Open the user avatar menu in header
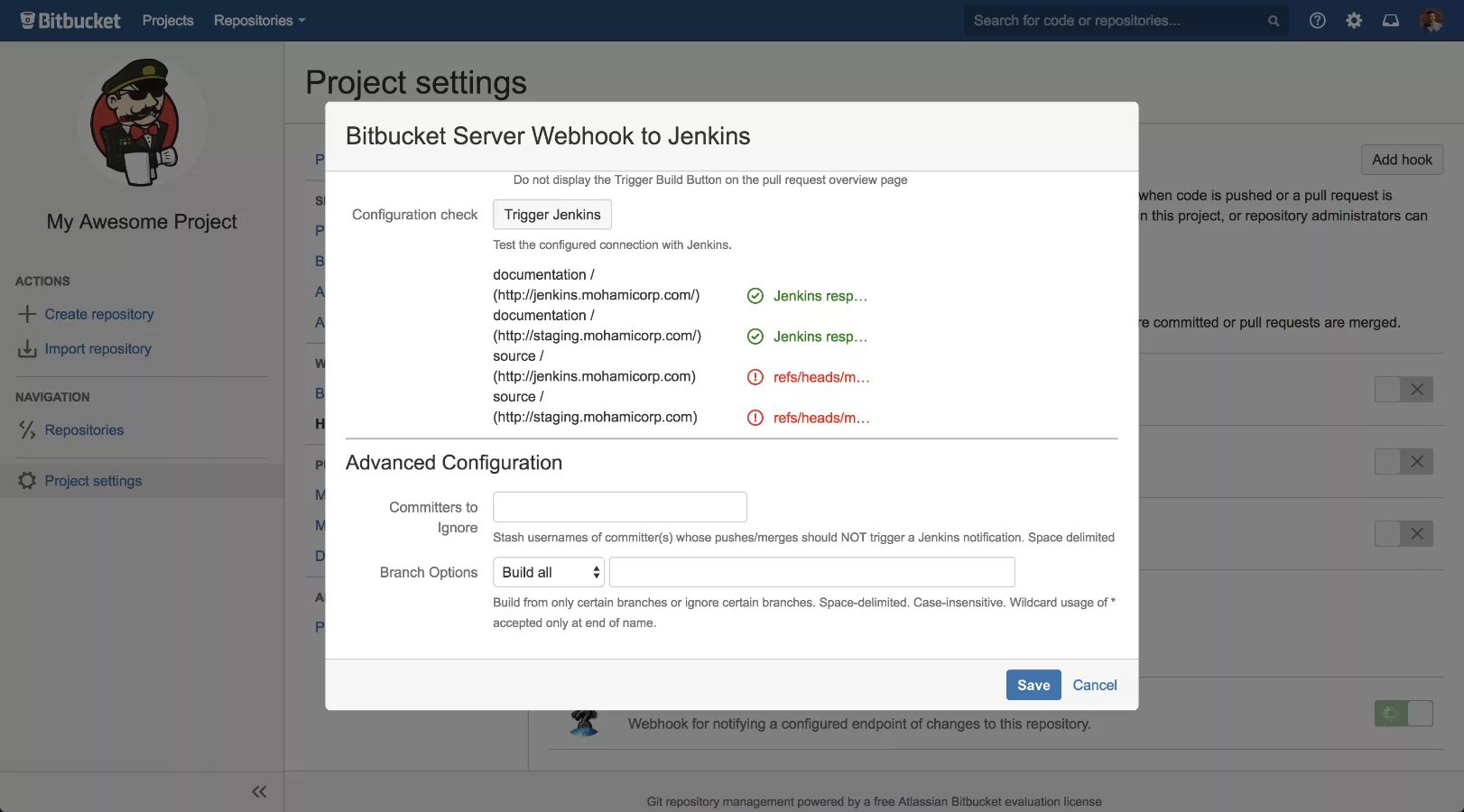The height and width of the screenshot is (812, 1464). [1432, 20]
